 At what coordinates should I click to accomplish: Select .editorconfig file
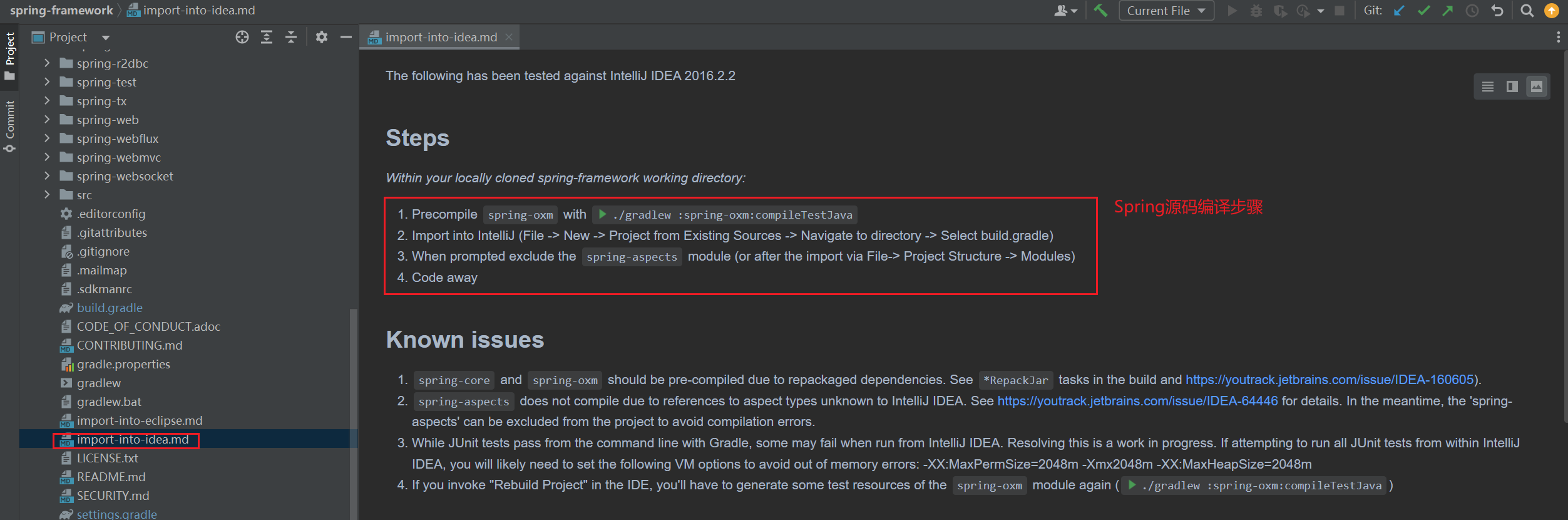111,214
